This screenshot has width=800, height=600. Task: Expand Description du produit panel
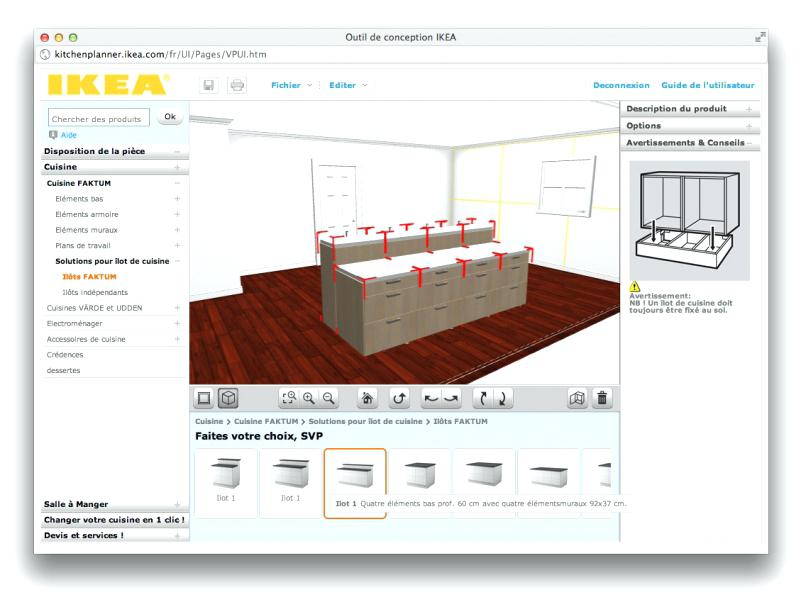748,109
